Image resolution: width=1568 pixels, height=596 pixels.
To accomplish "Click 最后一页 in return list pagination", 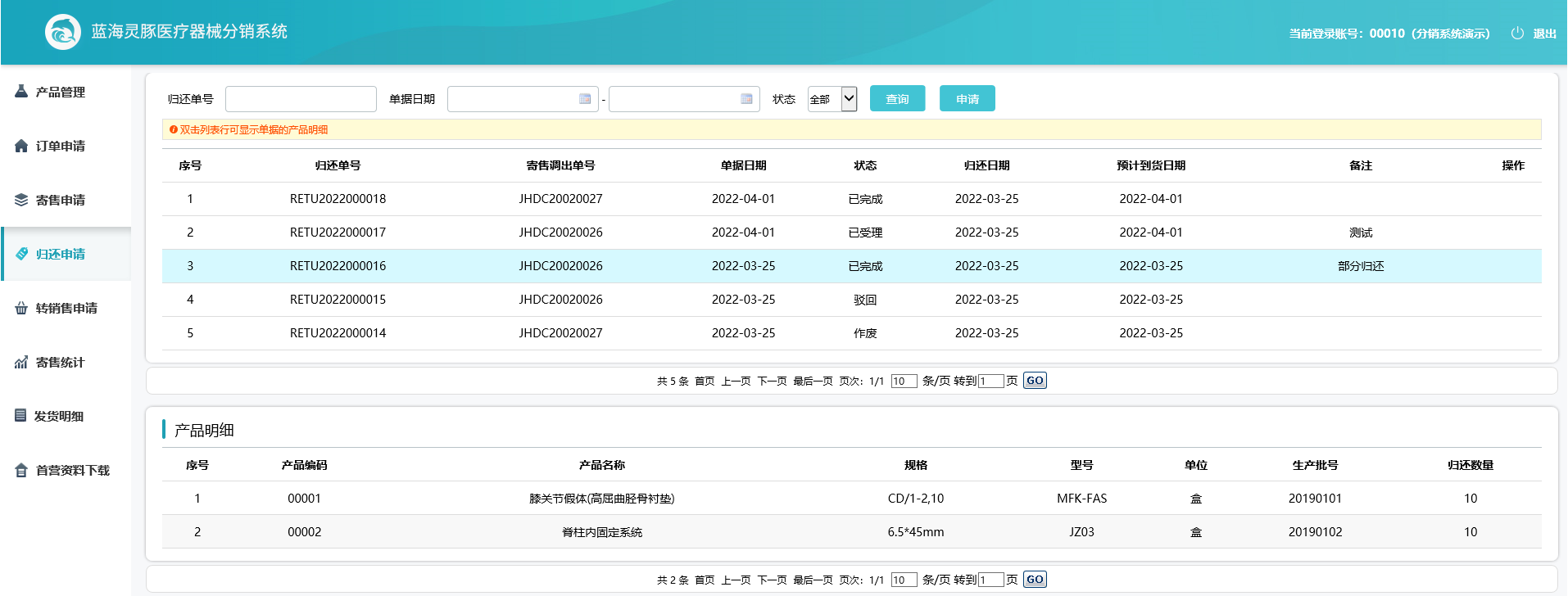I will (x=813, y=382).
